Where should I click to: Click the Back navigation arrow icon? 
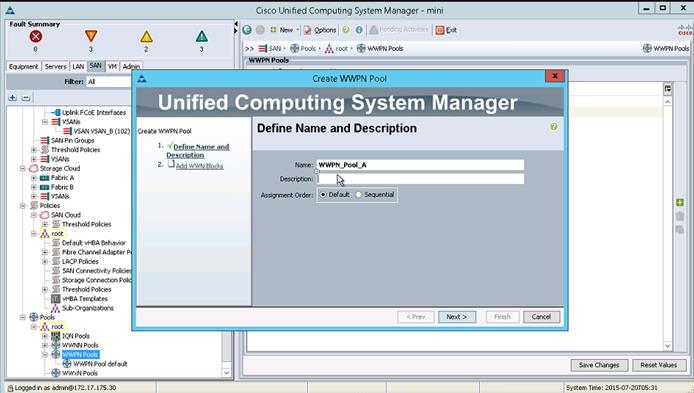pyautogui.click(x=247, y=30)
